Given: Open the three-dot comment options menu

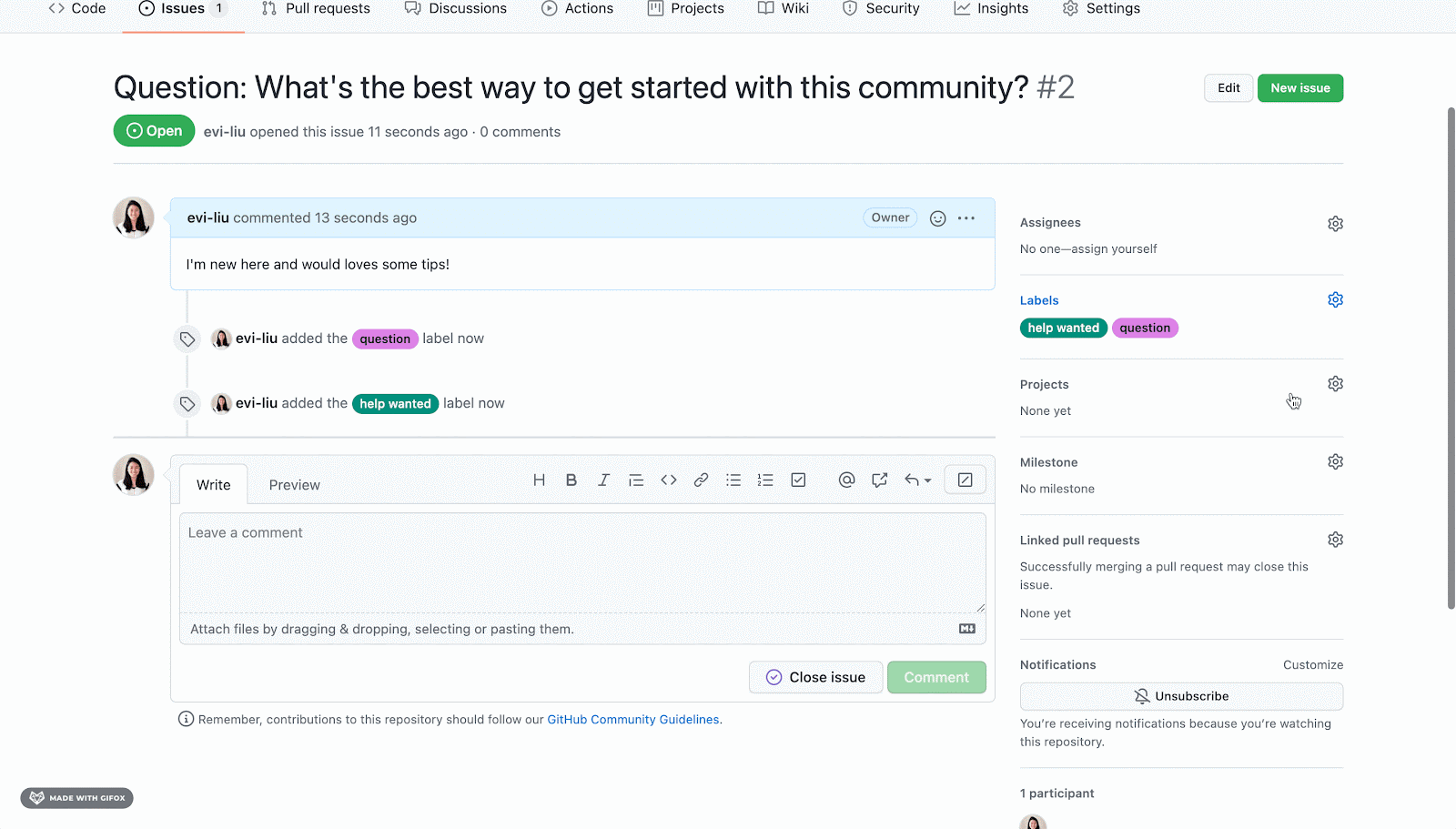Looking at the screenshot, I should pyautogui.click(x=966, y=218).
